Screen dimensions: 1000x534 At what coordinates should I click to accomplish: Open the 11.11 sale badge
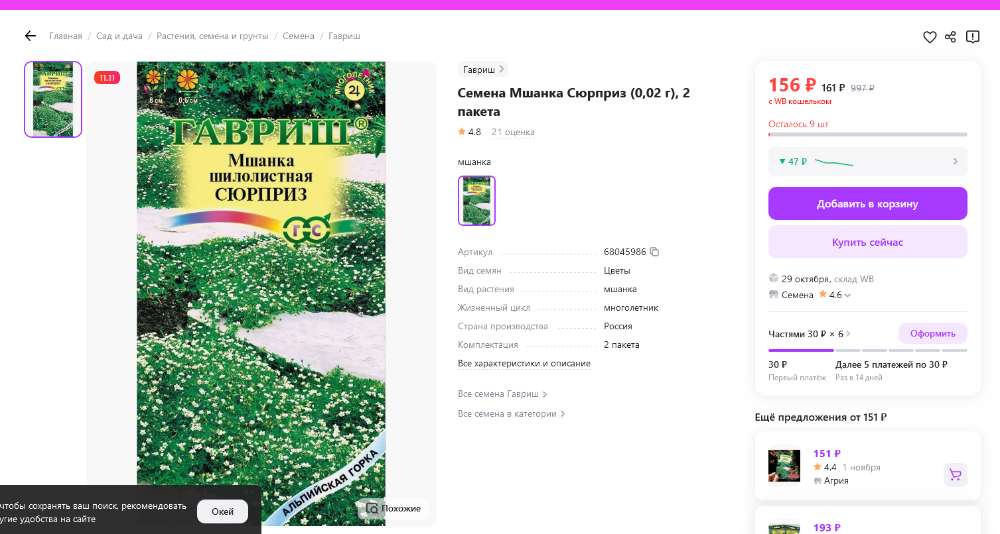tap(107, 78)
